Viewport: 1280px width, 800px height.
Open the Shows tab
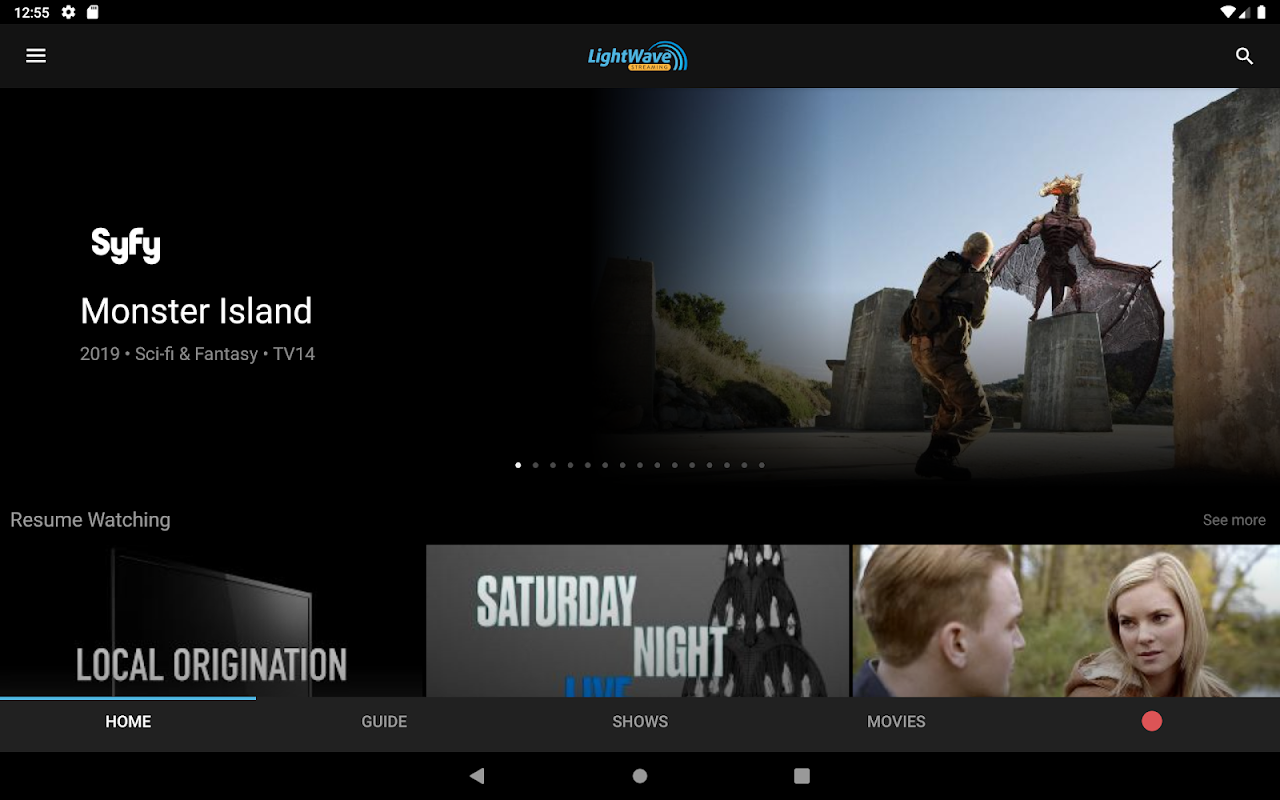[x=640, y=721]
